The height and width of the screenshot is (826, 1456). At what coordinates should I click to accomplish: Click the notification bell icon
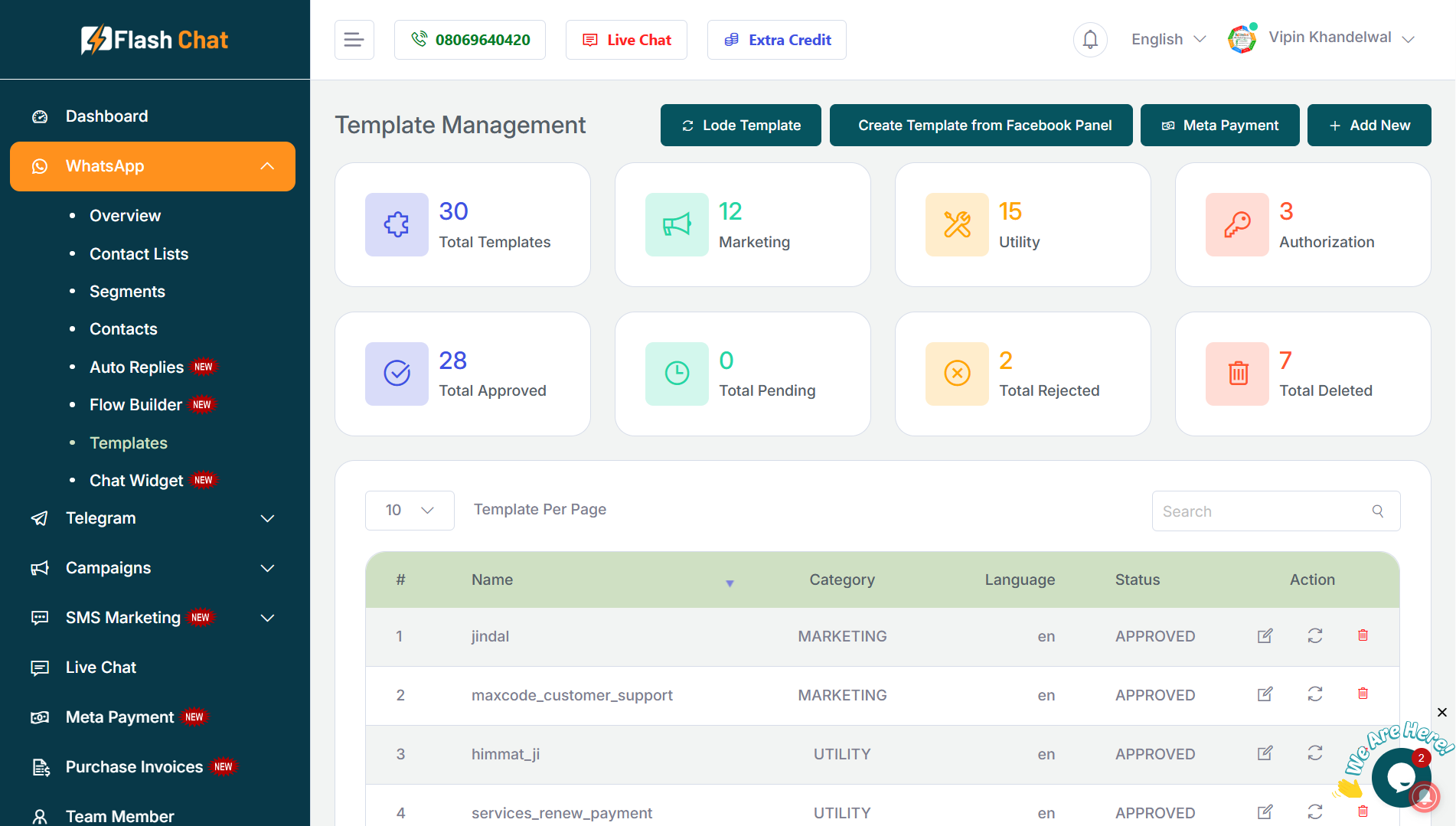click(1090, 39)
